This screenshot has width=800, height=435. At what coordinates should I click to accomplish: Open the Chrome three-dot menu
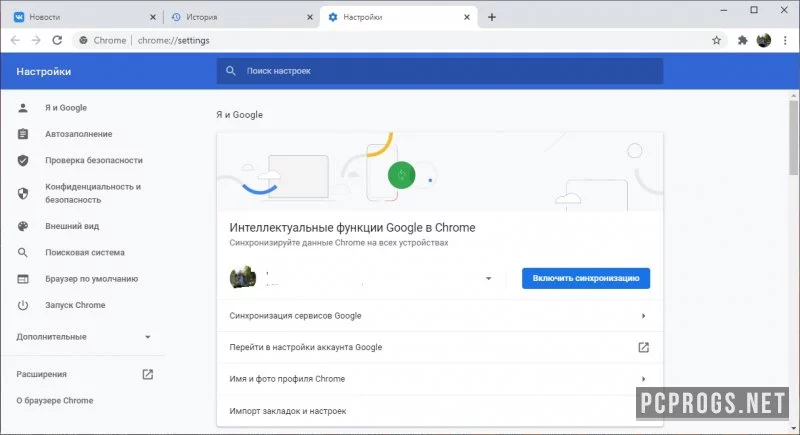coord(785,40)
